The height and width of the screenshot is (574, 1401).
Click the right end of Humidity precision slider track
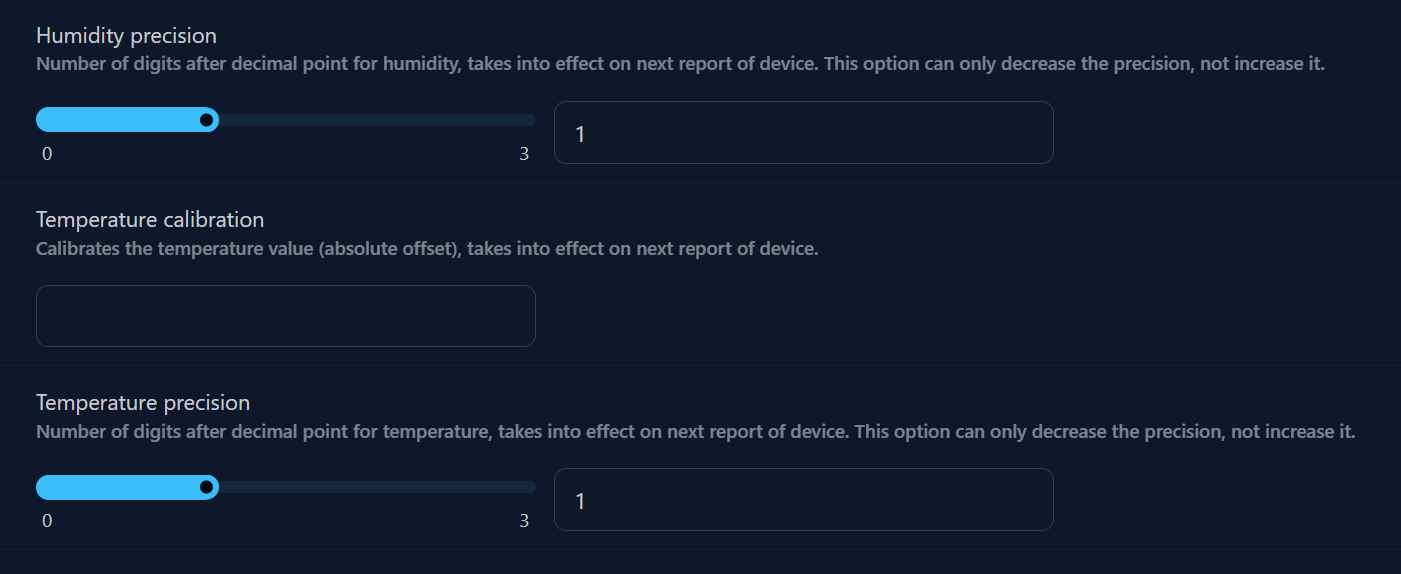coord(530,120)
